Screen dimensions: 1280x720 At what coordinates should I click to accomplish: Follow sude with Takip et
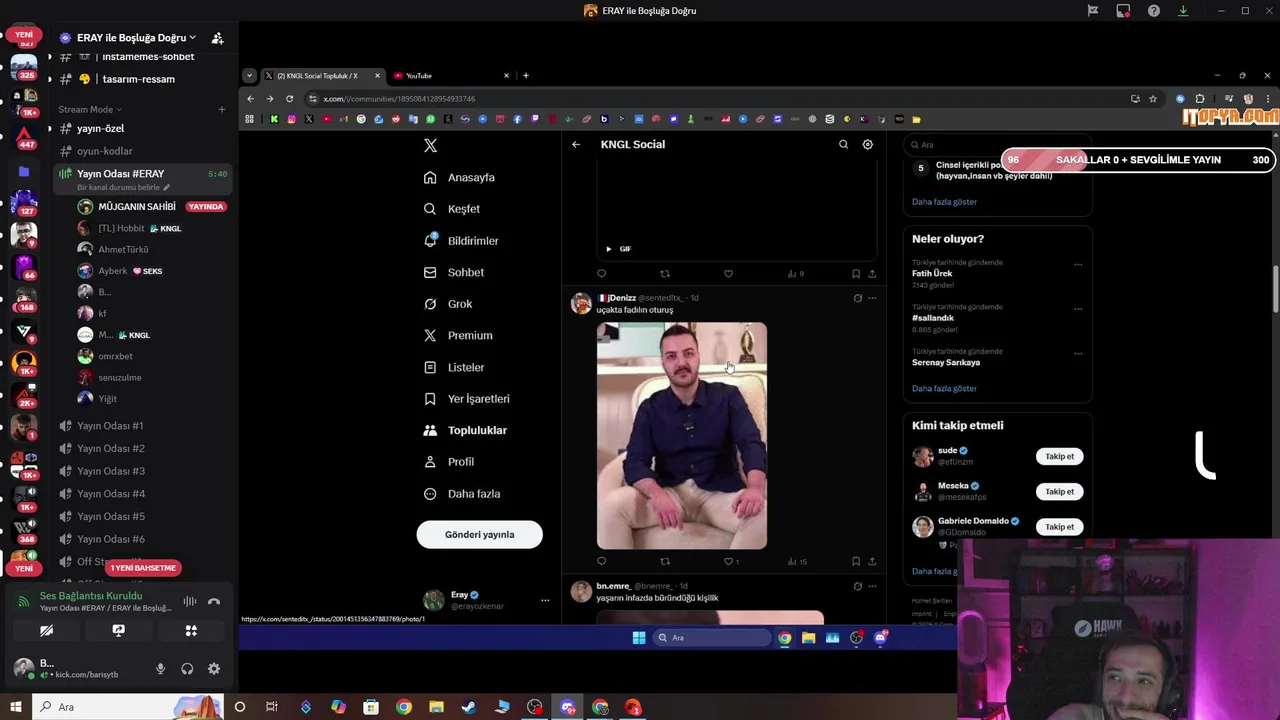point(1059,456)
